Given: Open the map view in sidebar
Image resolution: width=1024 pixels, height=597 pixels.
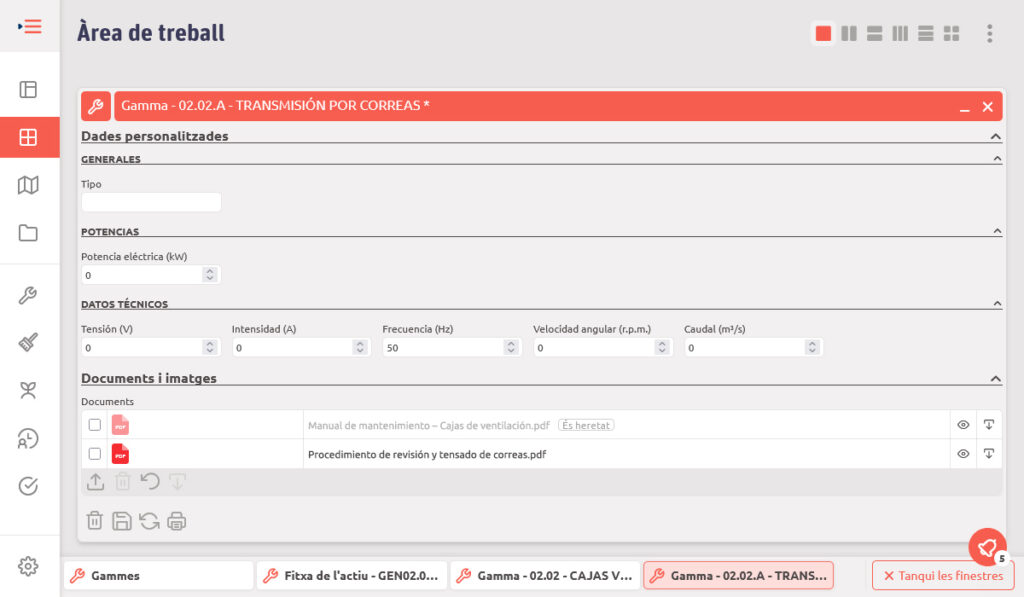Looking at the screenshot, I should click(x=28, y=185).
